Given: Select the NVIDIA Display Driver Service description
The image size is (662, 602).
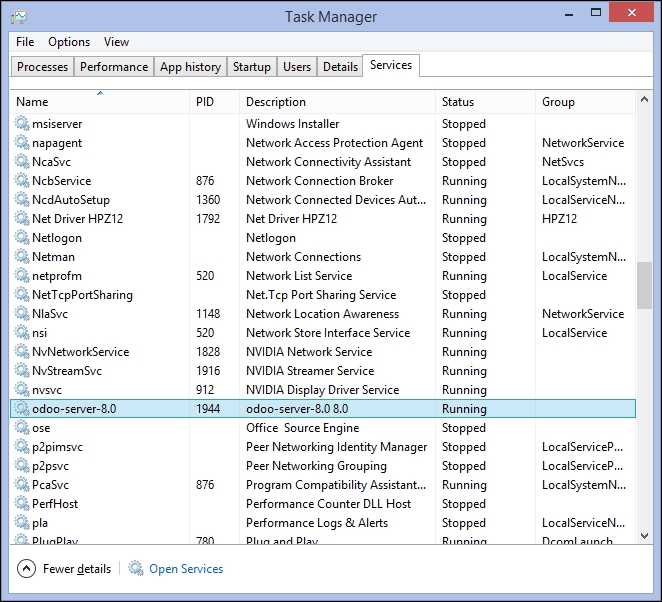Looking at the screenshot, I should tap(323, 390).
